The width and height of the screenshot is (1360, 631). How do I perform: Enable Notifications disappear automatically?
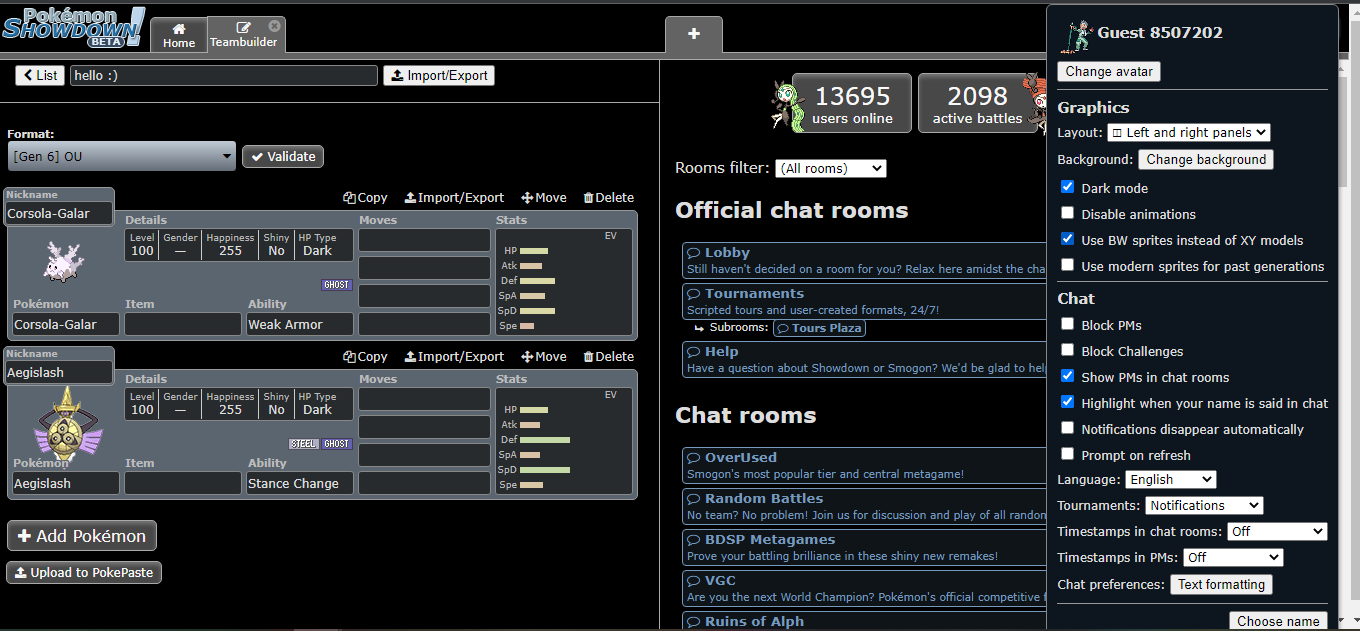1067,428
